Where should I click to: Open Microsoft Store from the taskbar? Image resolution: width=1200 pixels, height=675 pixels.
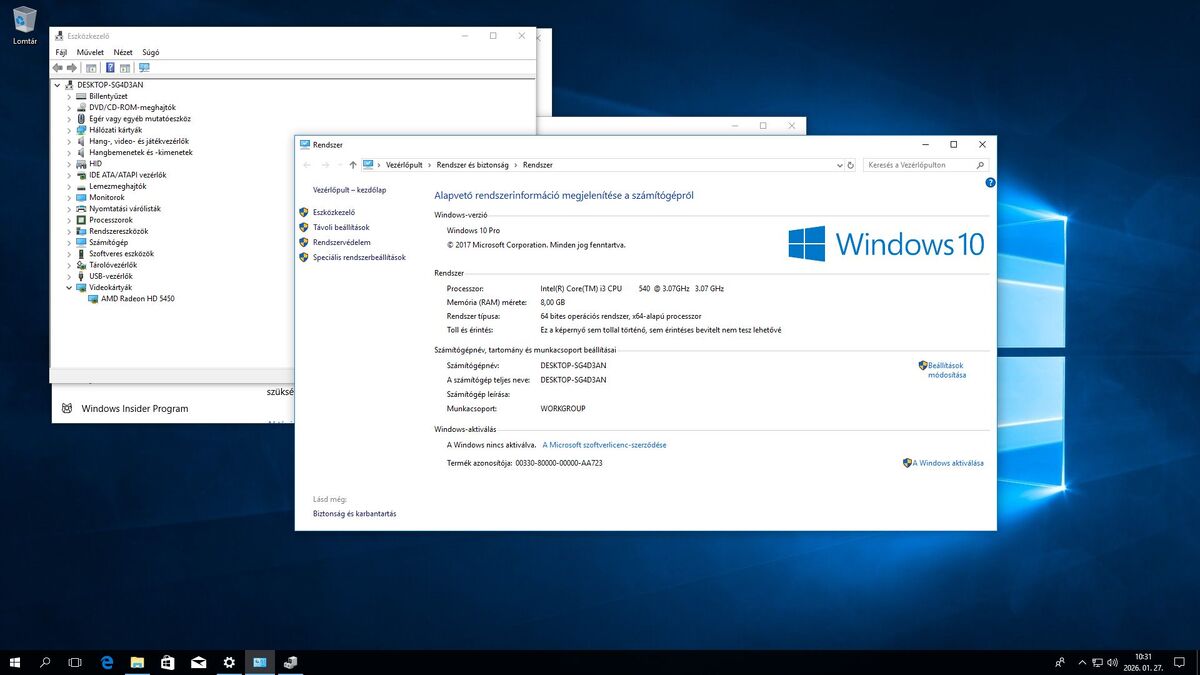coord(168,662)
